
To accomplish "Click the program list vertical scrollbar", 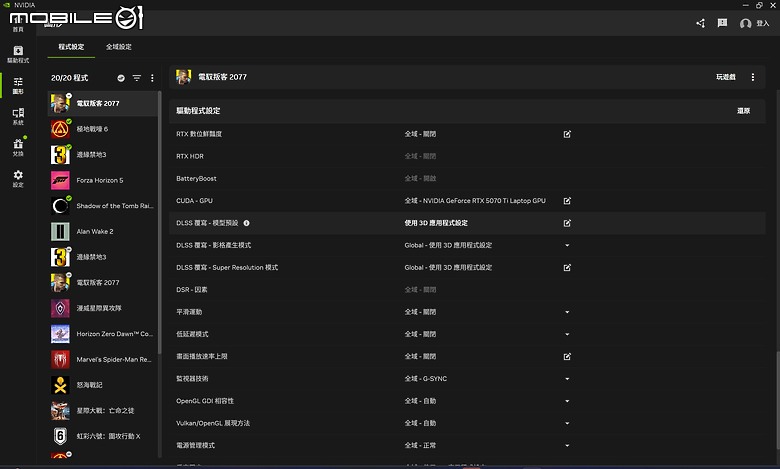I will pyautogui.click(x=160, y=223).
